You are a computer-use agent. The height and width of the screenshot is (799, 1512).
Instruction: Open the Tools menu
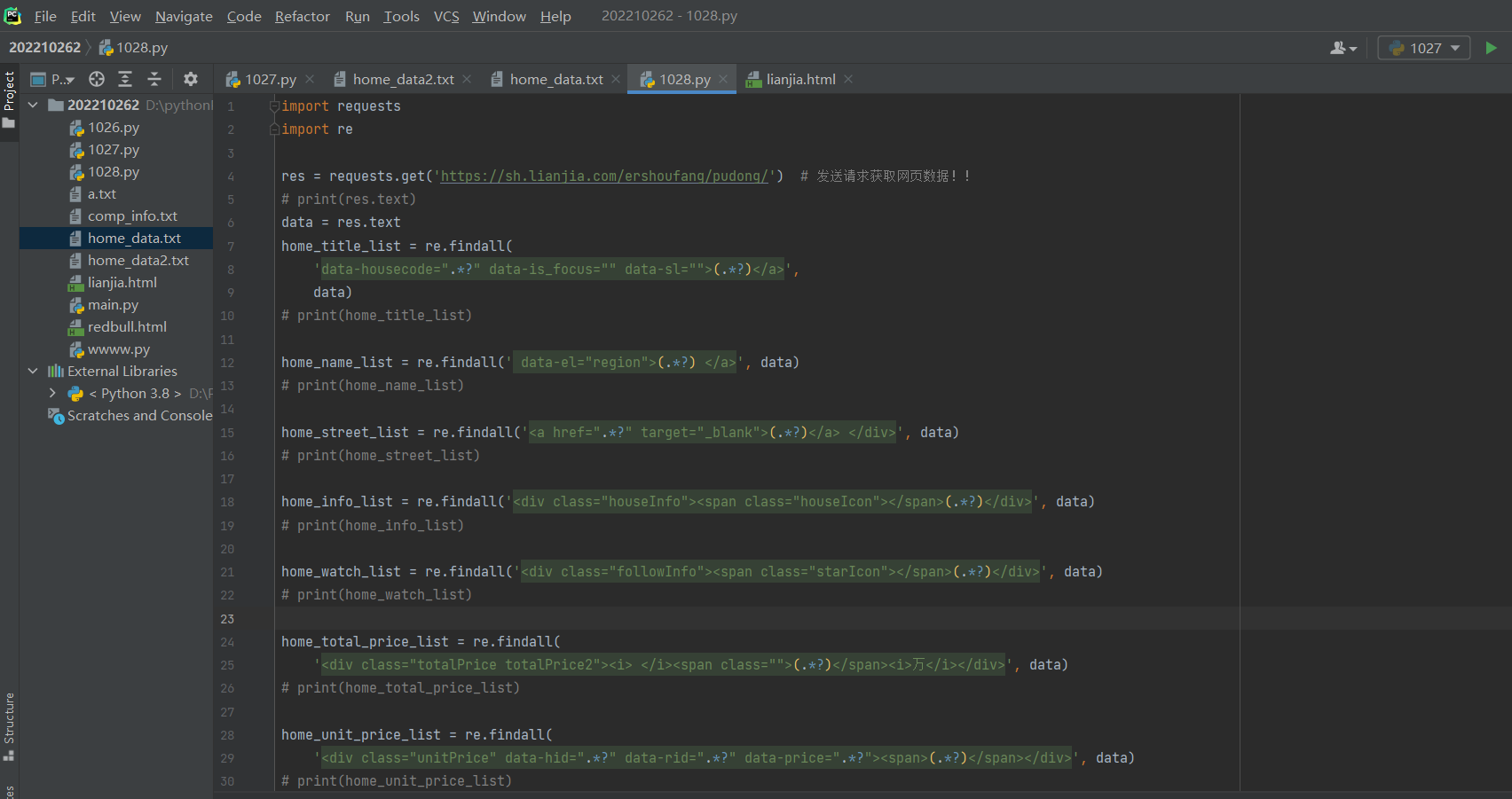coord(401,16)
